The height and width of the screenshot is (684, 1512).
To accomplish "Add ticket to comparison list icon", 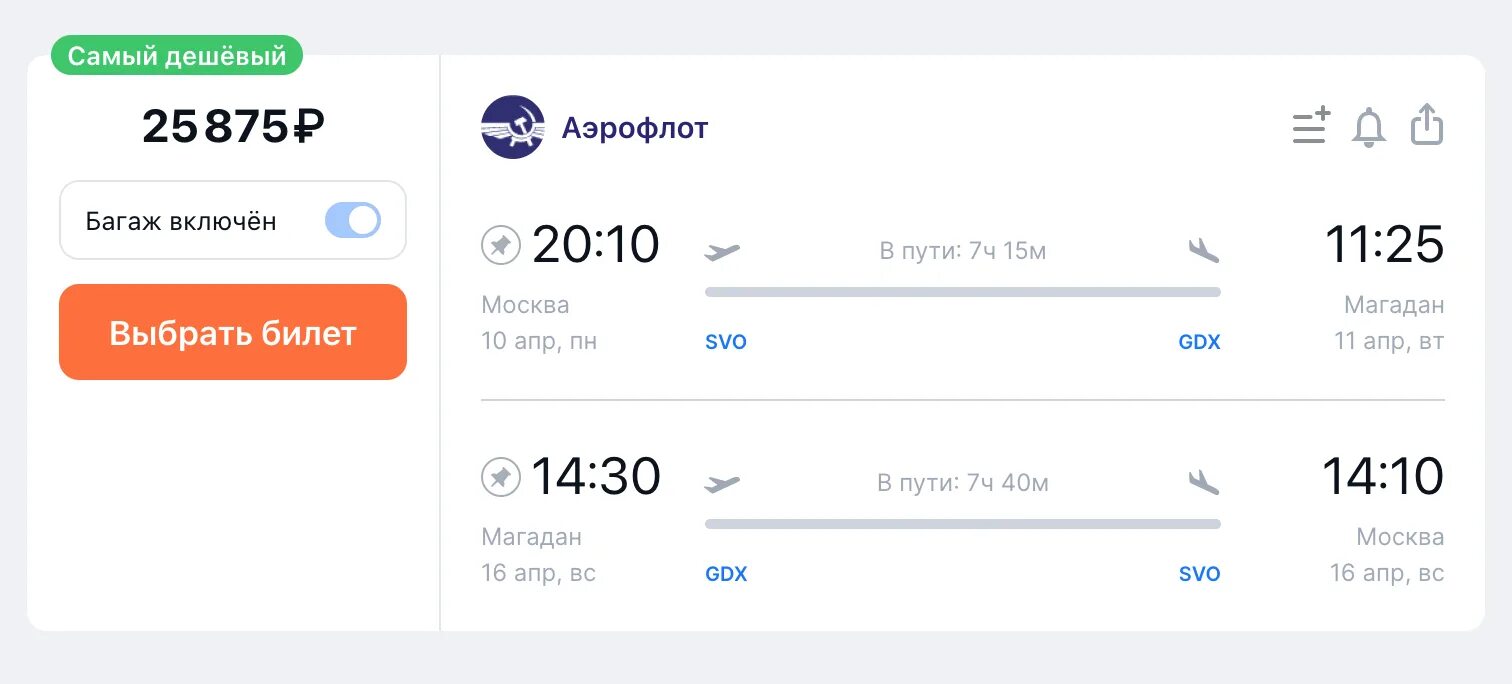I will pyautogui.click(x=1311, y=126).
